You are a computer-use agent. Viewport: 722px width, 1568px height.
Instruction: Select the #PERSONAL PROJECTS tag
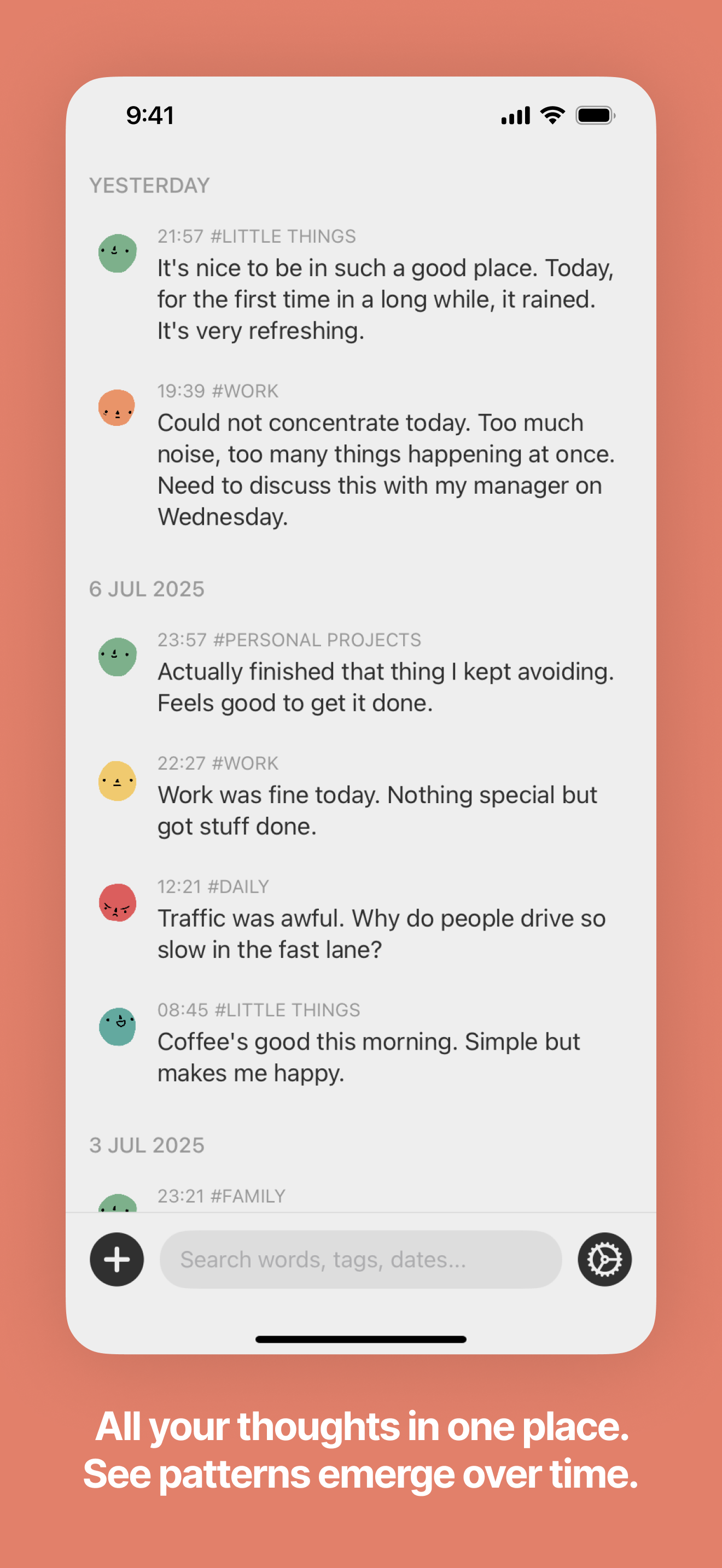[317, 640]
